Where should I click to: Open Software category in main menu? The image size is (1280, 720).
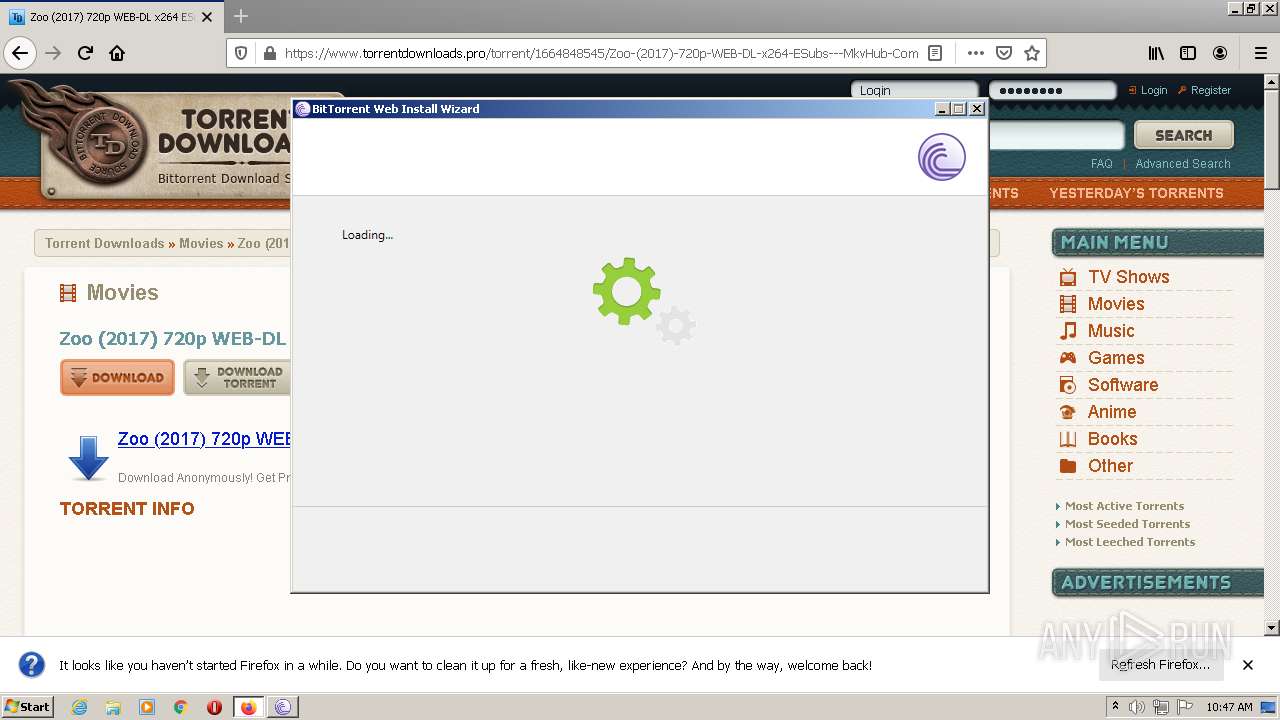1123,385
